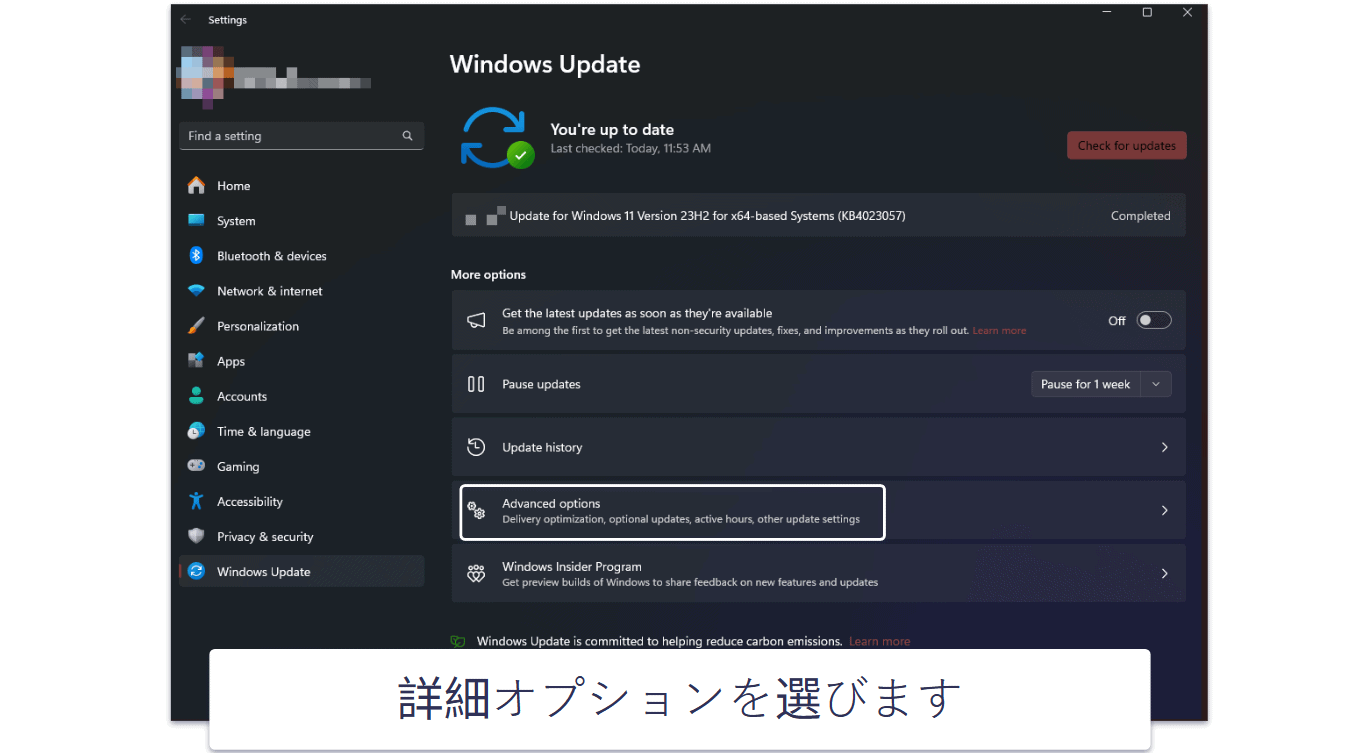
Task: Select Accessibility in the sidebar
Action: [x=301, y=501]
